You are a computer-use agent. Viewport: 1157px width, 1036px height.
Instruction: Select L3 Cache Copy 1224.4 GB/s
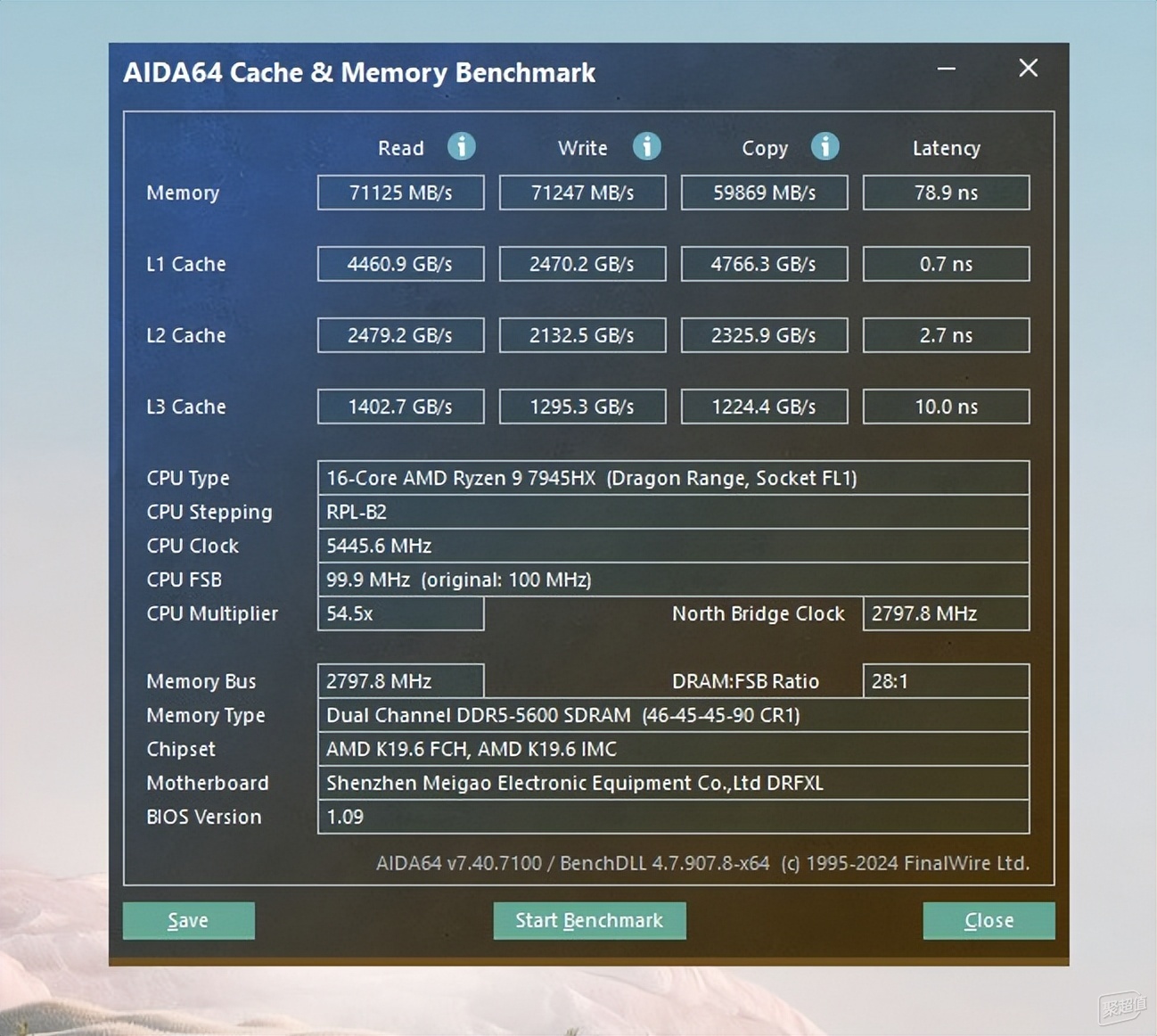pos(765,407)
